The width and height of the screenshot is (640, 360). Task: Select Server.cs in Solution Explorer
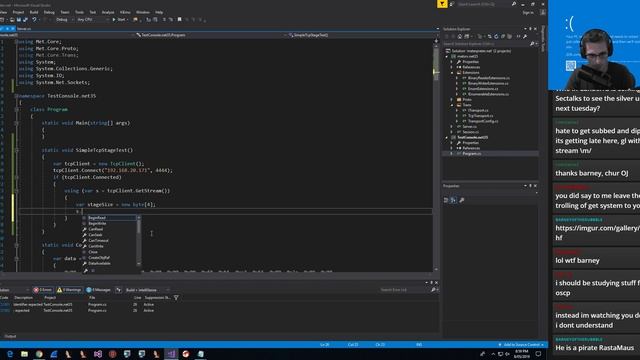click(x=469, y=127)
